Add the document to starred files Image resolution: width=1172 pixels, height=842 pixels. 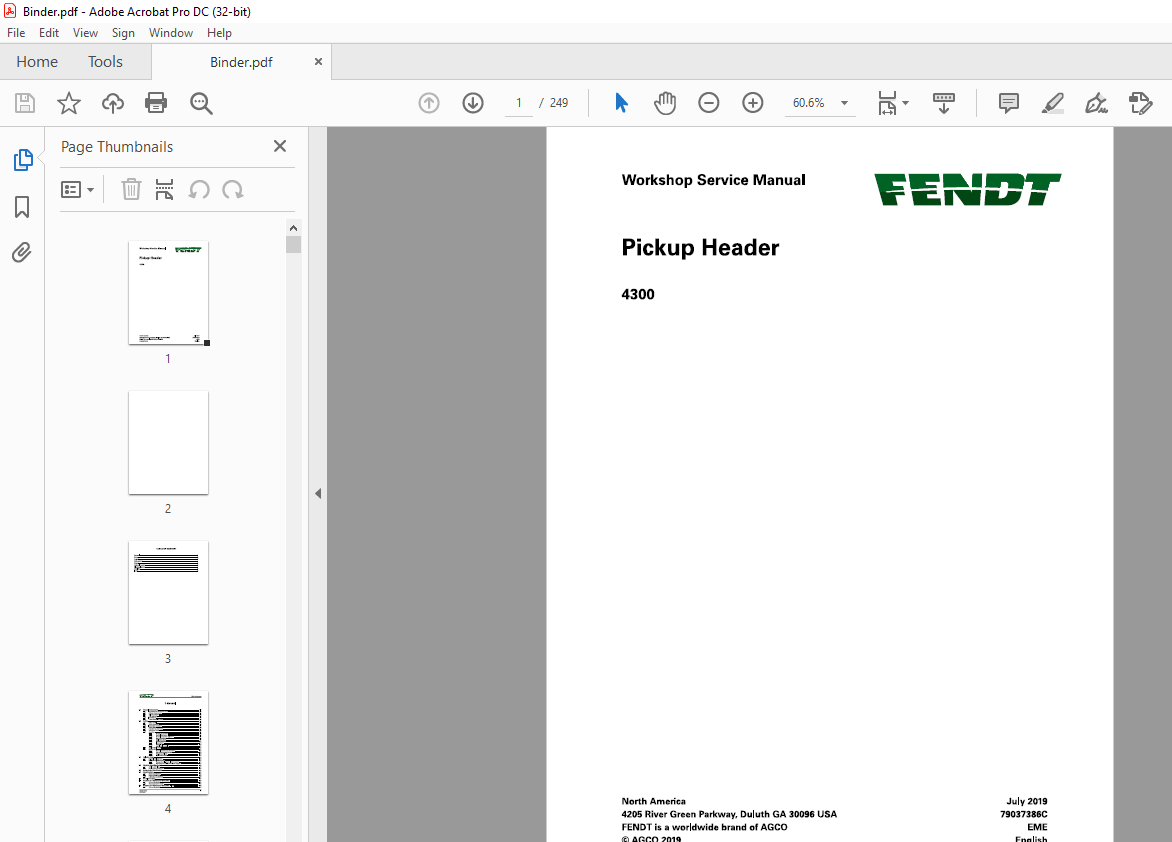(69, 103)
